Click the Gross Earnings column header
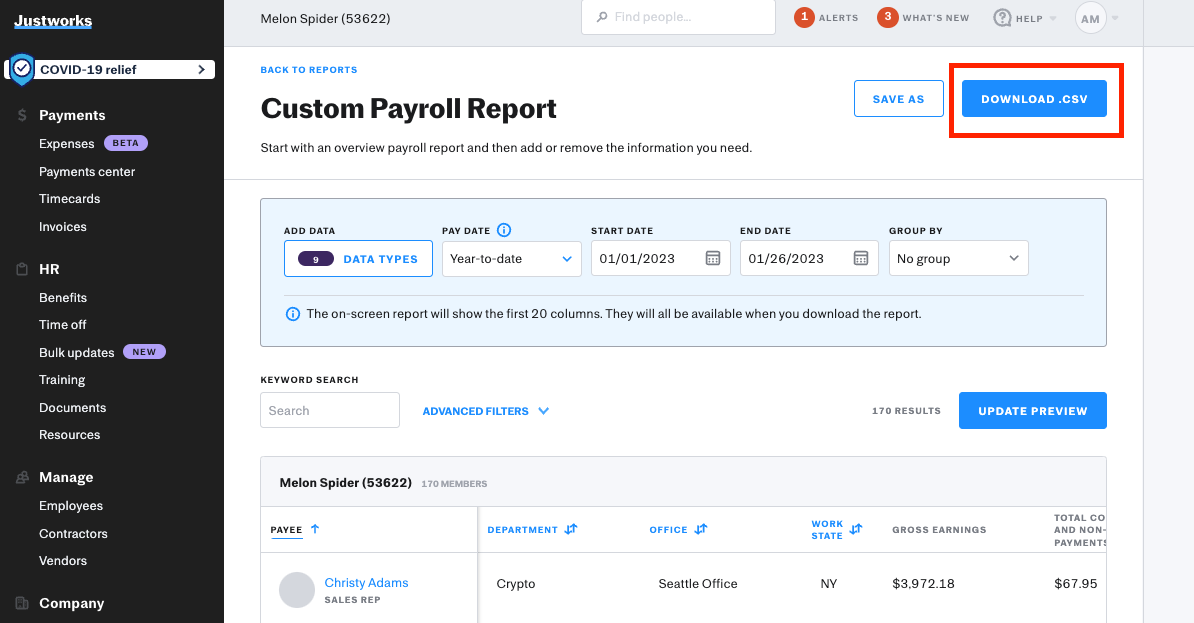Image resolution: width=1194 pixels, height=623 pixels. (939, 529)
